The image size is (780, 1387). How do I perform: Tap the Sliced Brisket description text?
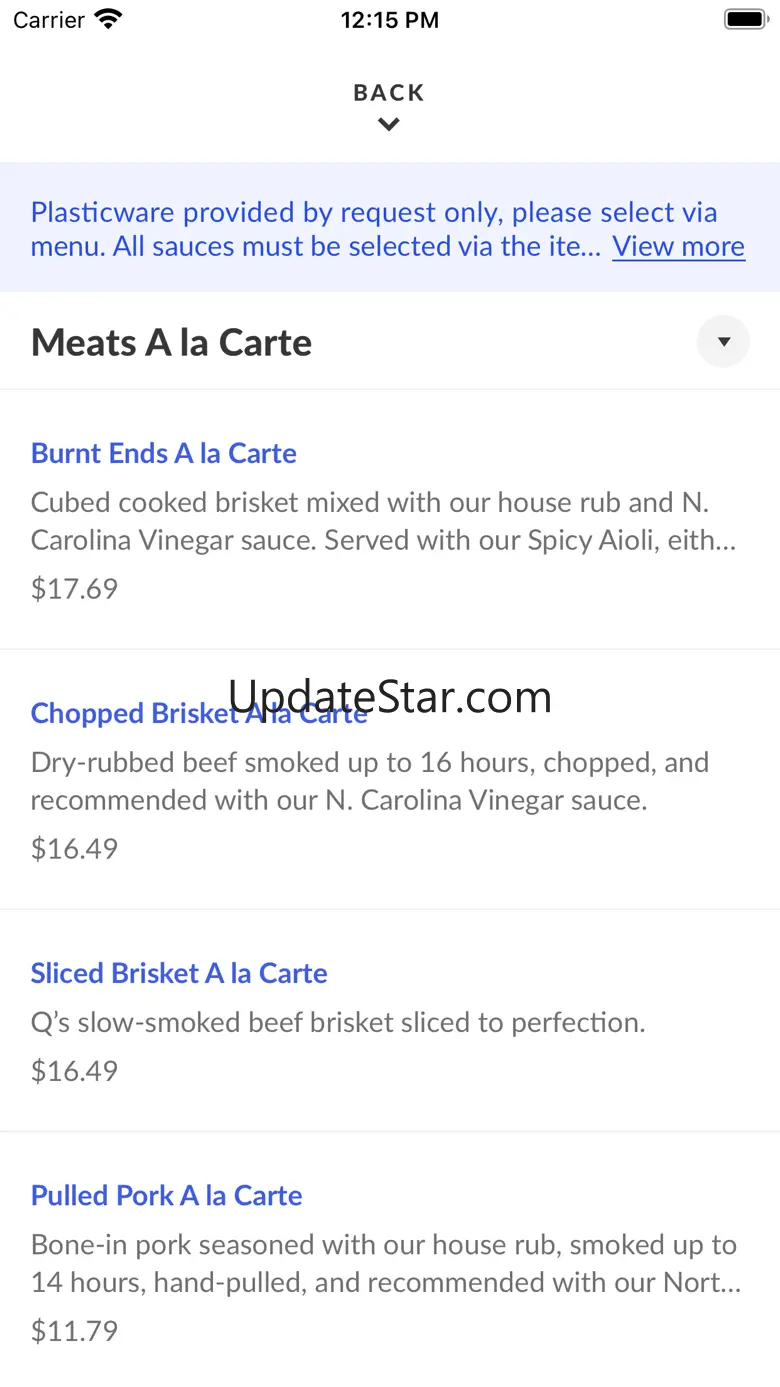[x=338, y=1022]
